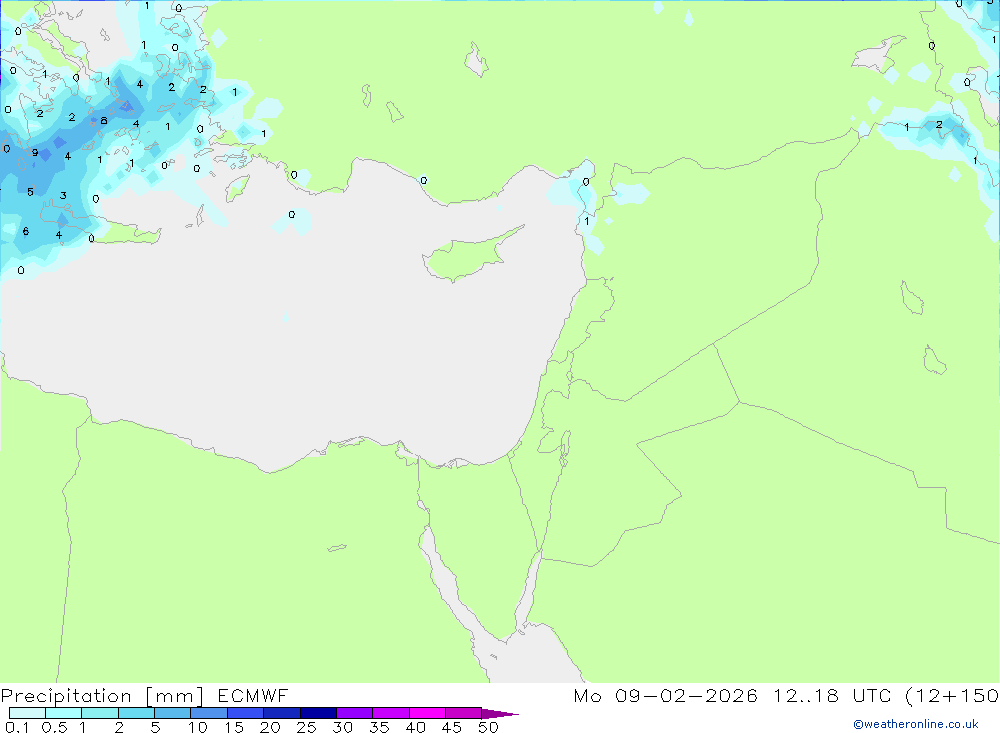Pick the 1–2 mm legend color box
1000x733 pixels.
(x=100, y=713)
